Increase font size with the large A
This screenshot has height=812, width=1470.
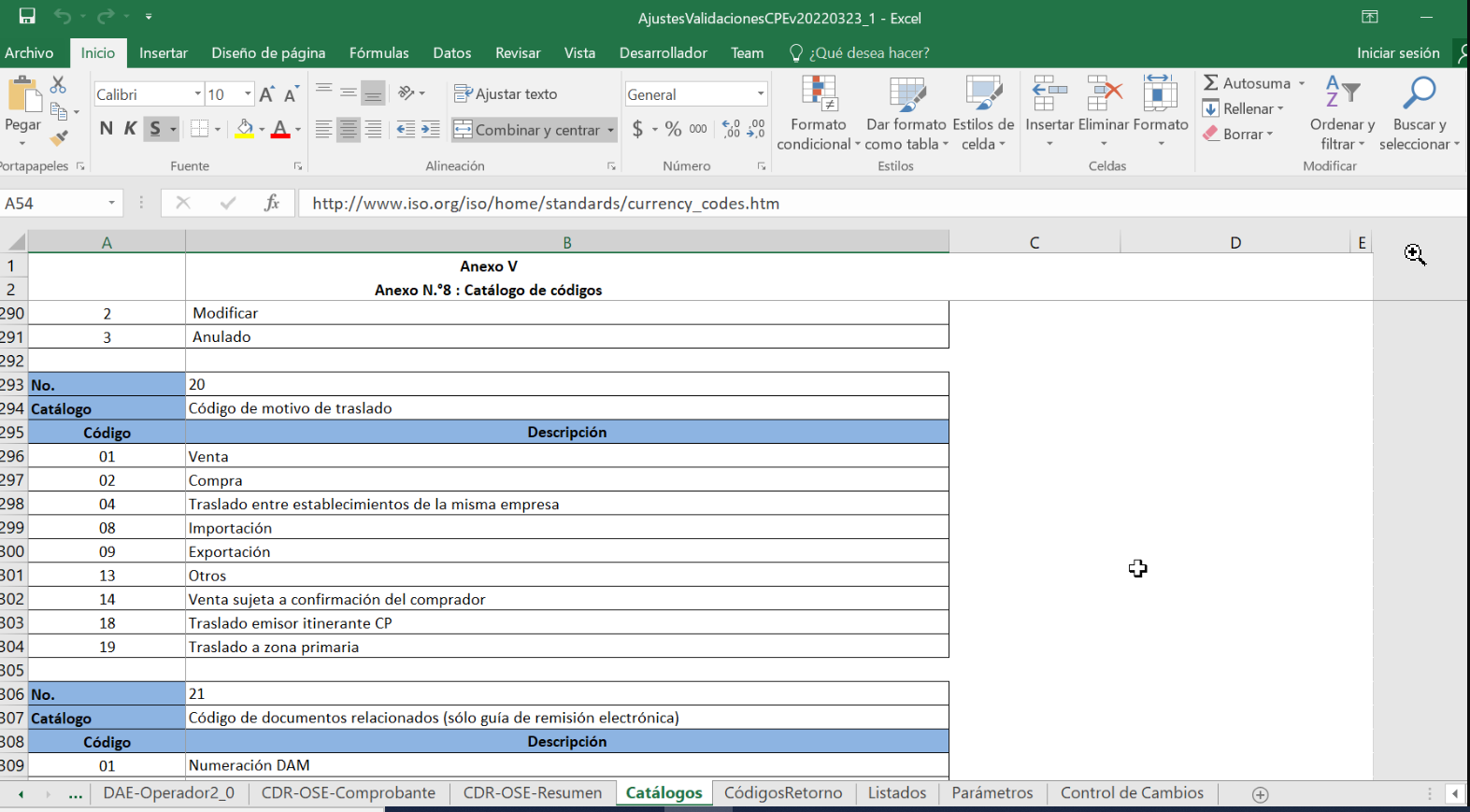pyautogui.click(x=266, y=94)
